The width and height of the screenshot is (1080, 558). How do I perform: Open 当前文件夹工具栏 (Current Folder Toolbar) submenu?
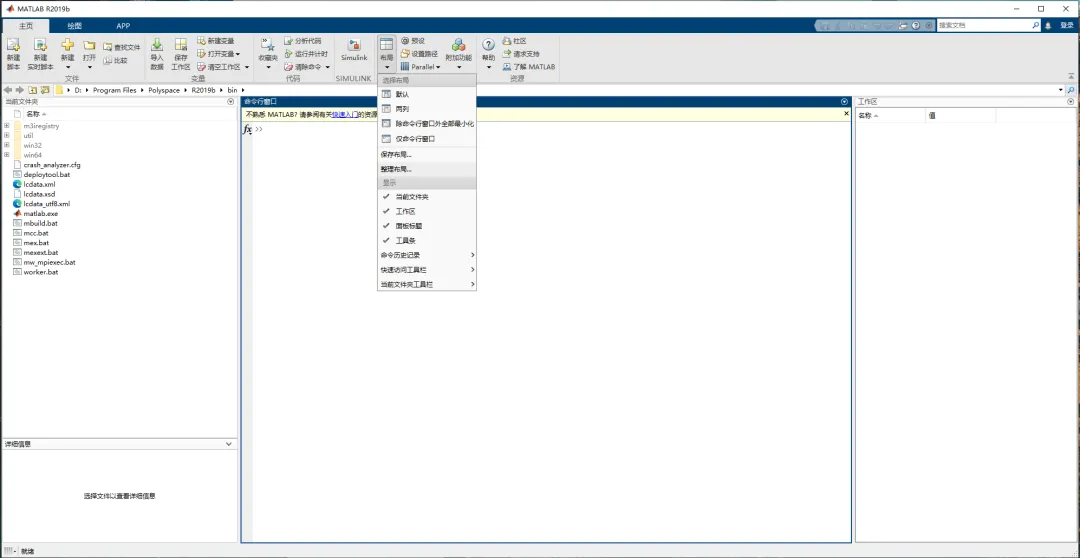426,284
